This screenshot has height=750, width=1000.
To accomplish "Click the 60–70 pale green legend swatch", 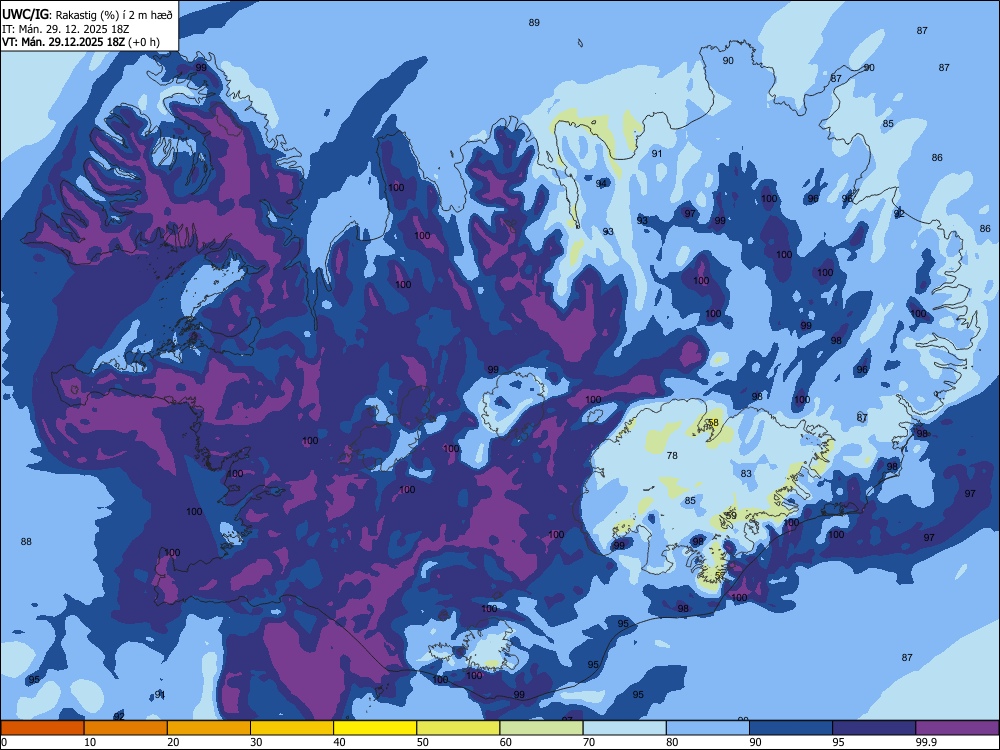I will 541,728.
